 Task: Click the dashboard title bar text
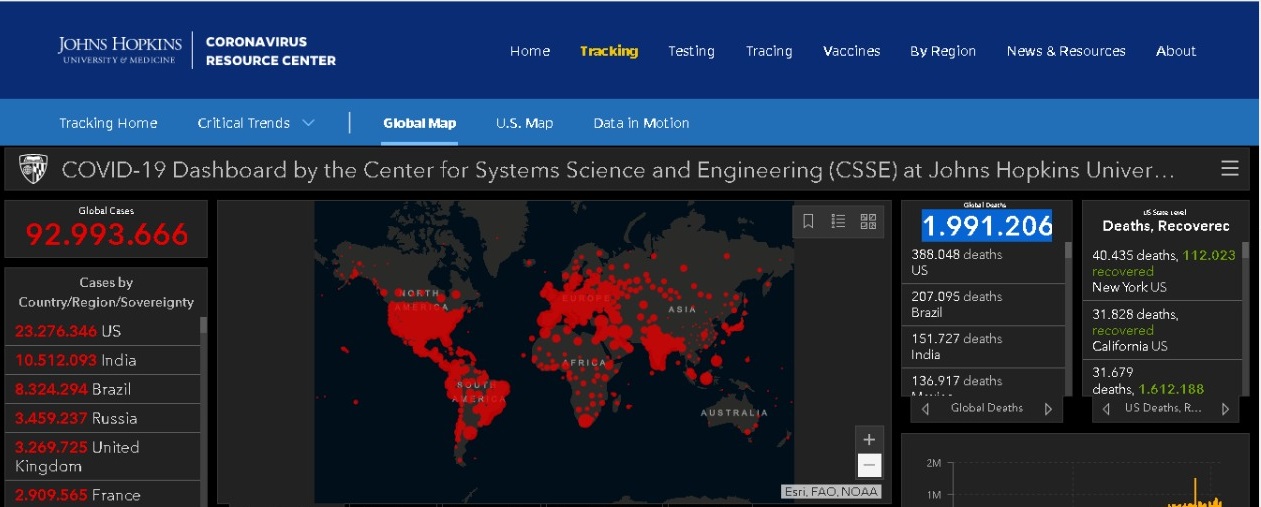618,170
